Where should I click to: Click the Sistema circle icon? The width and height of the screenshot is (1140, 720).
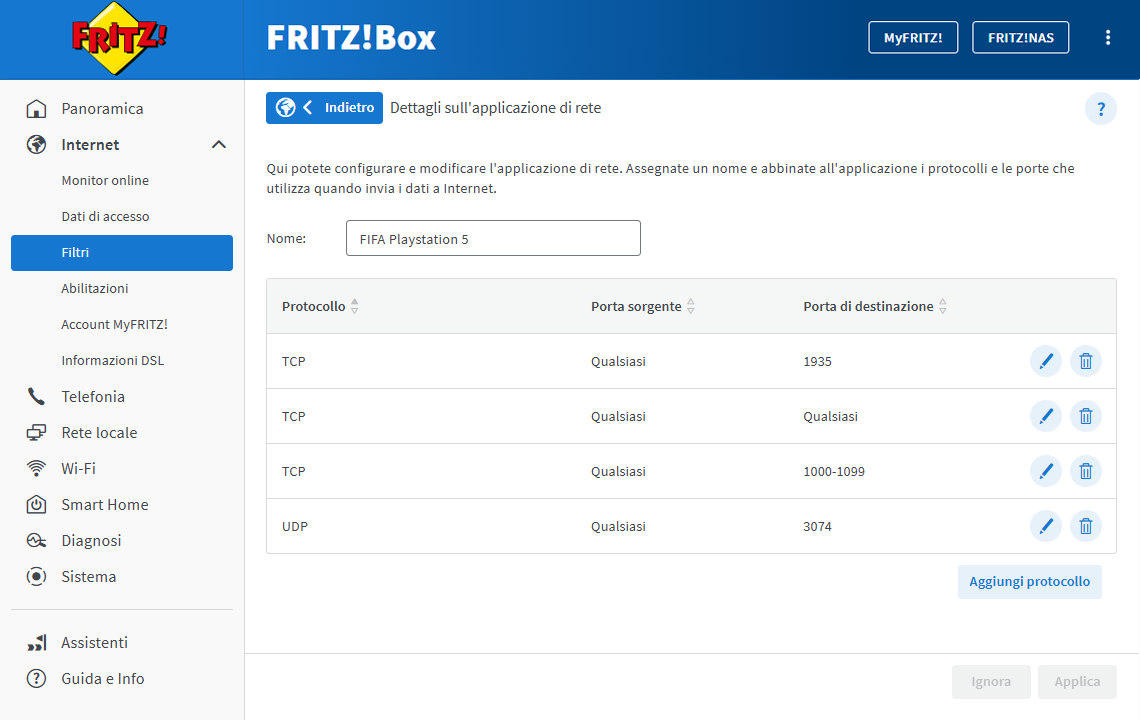(36, 577)
